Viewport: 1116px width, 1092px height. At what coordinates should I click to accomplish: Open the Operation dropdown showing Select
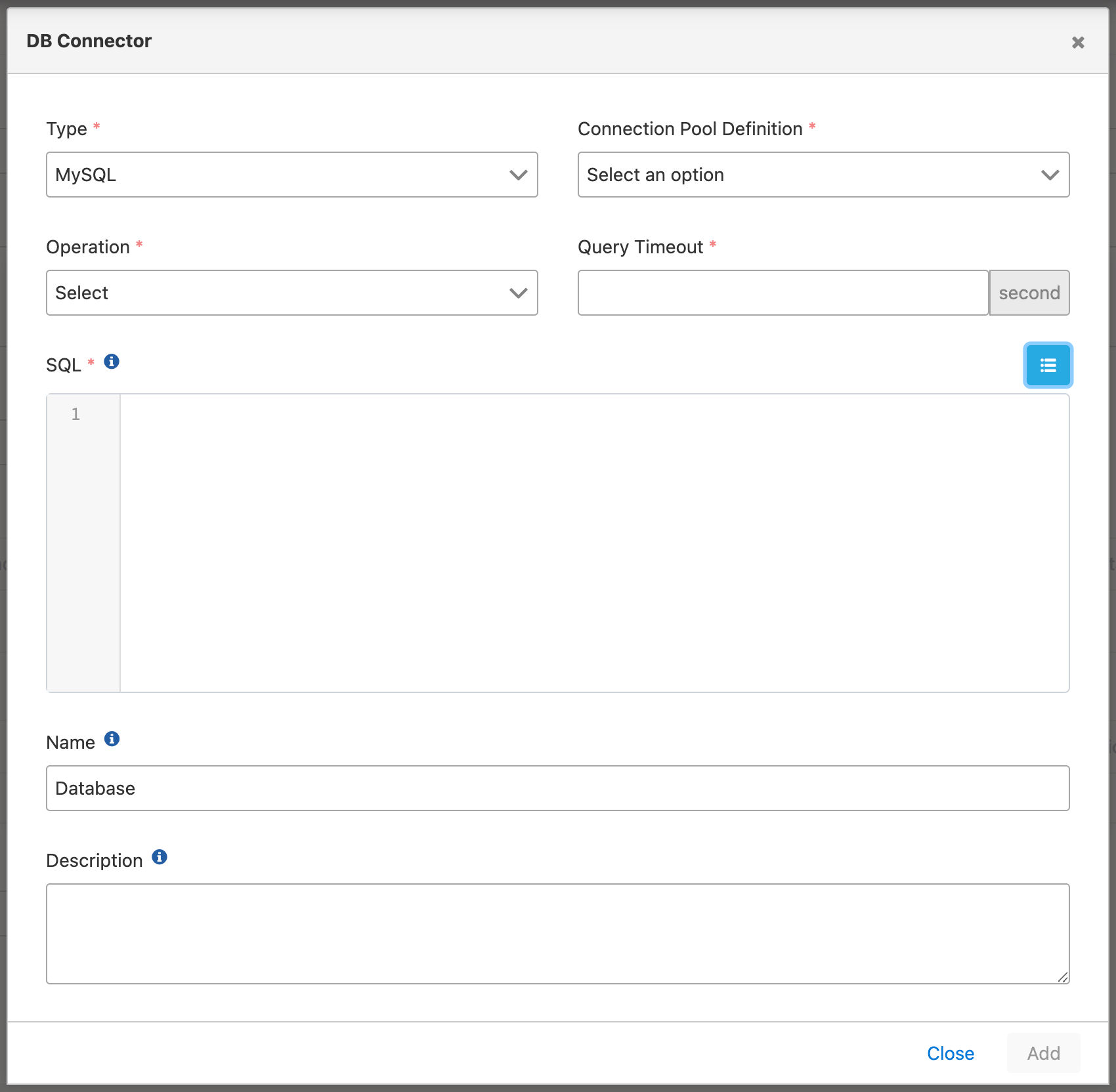[292, 293]
